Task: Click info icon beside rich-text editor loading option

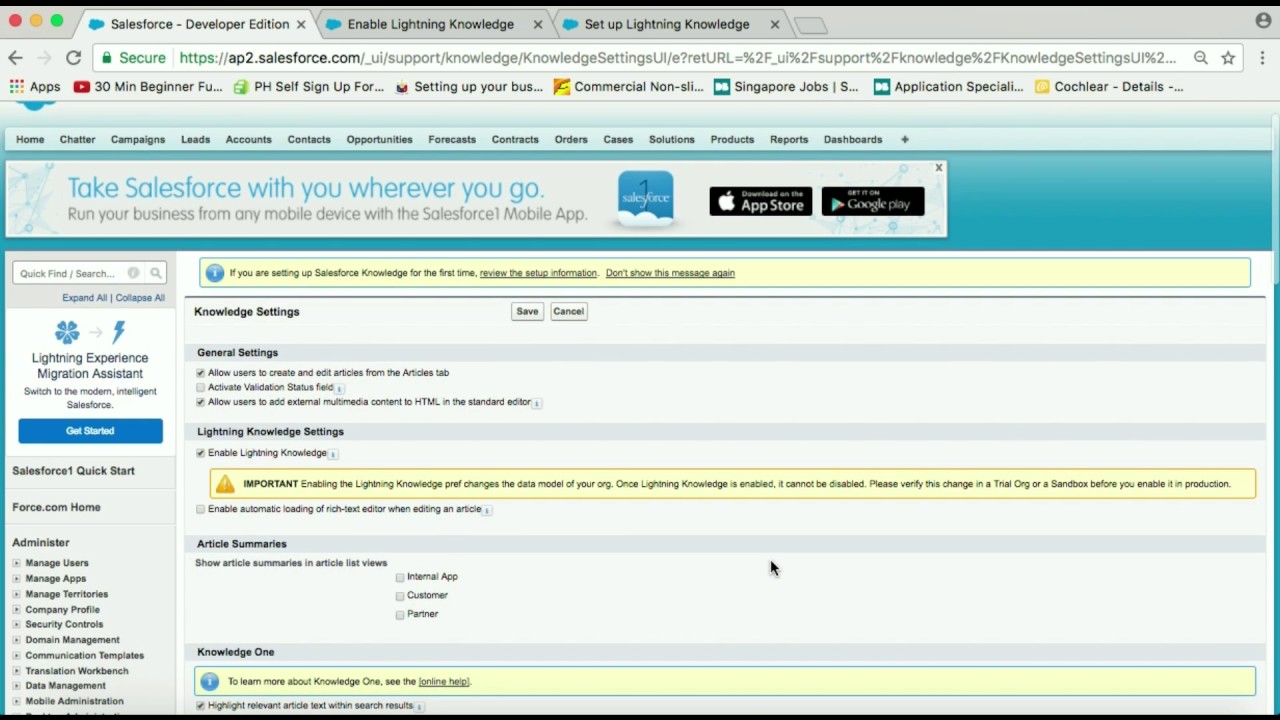Action: tap(487, 510)
